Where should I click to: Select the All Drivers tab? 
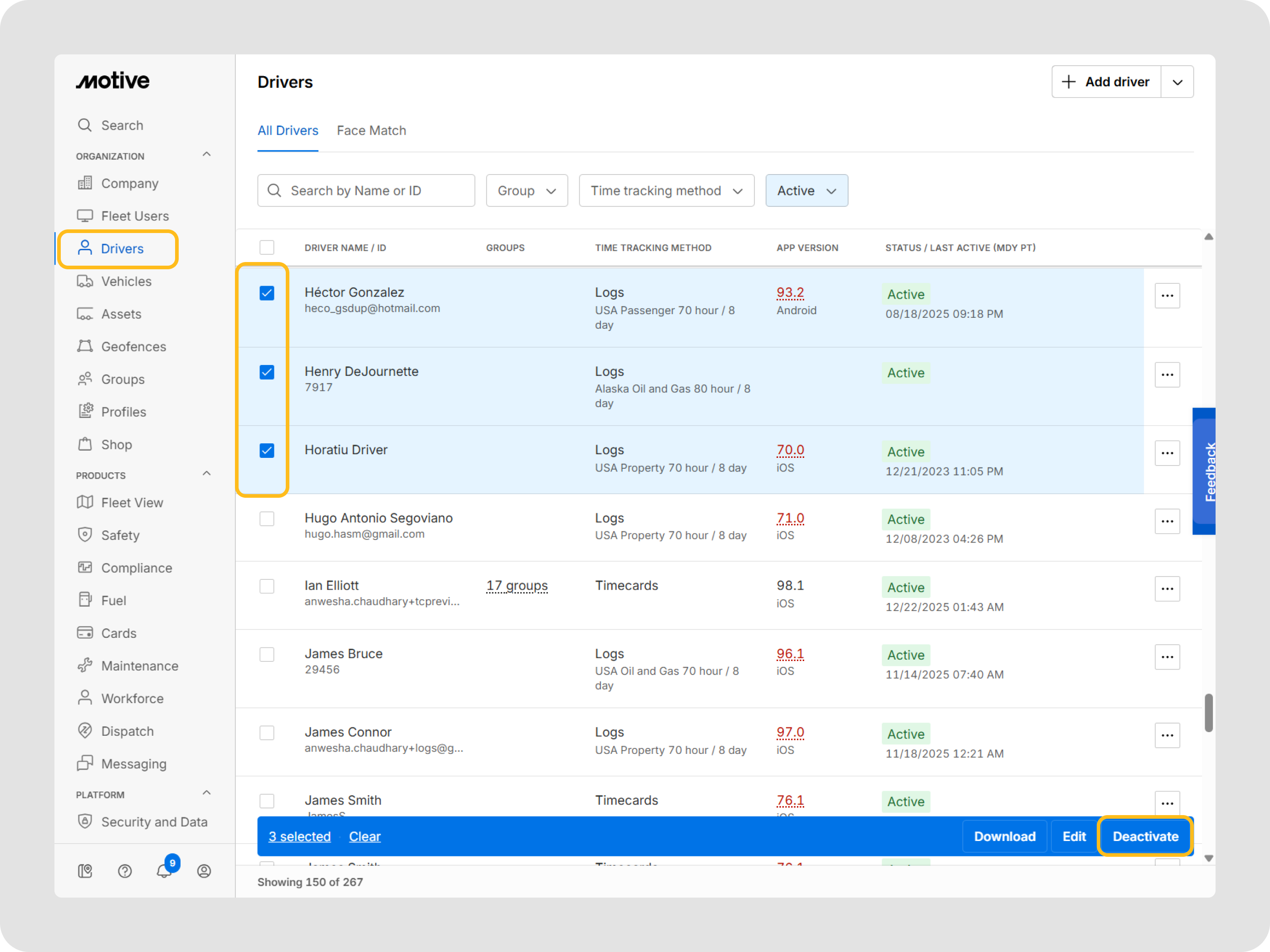pos(288,130)
